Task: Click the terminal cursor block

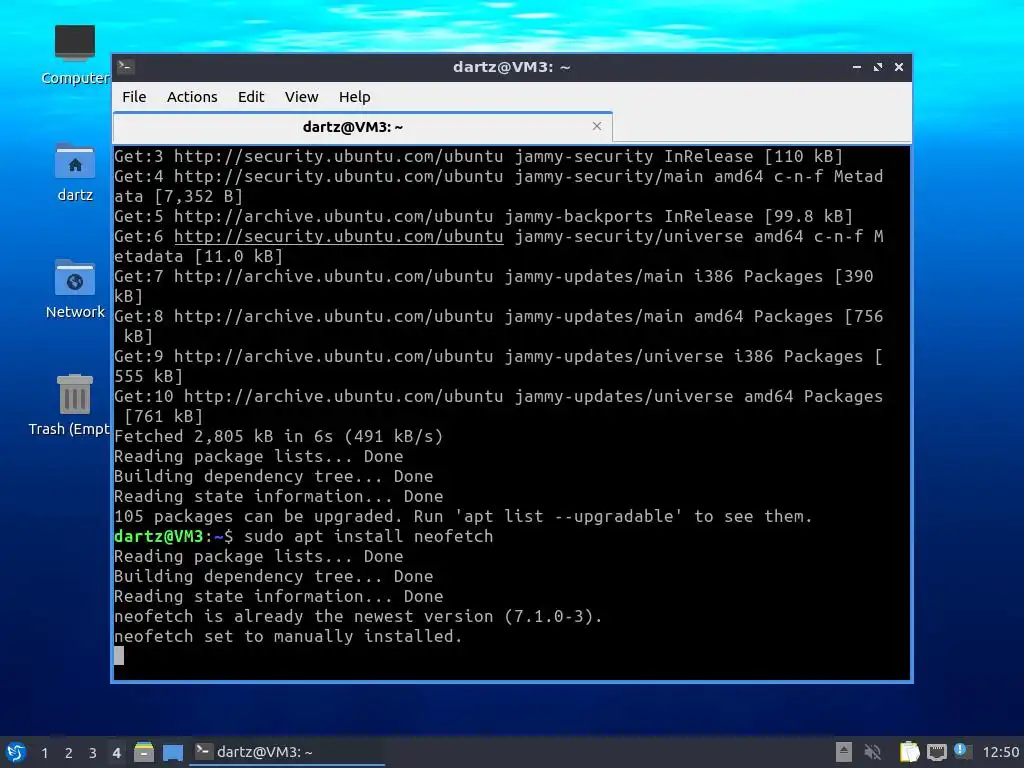Action: click(x=119, y=656)
